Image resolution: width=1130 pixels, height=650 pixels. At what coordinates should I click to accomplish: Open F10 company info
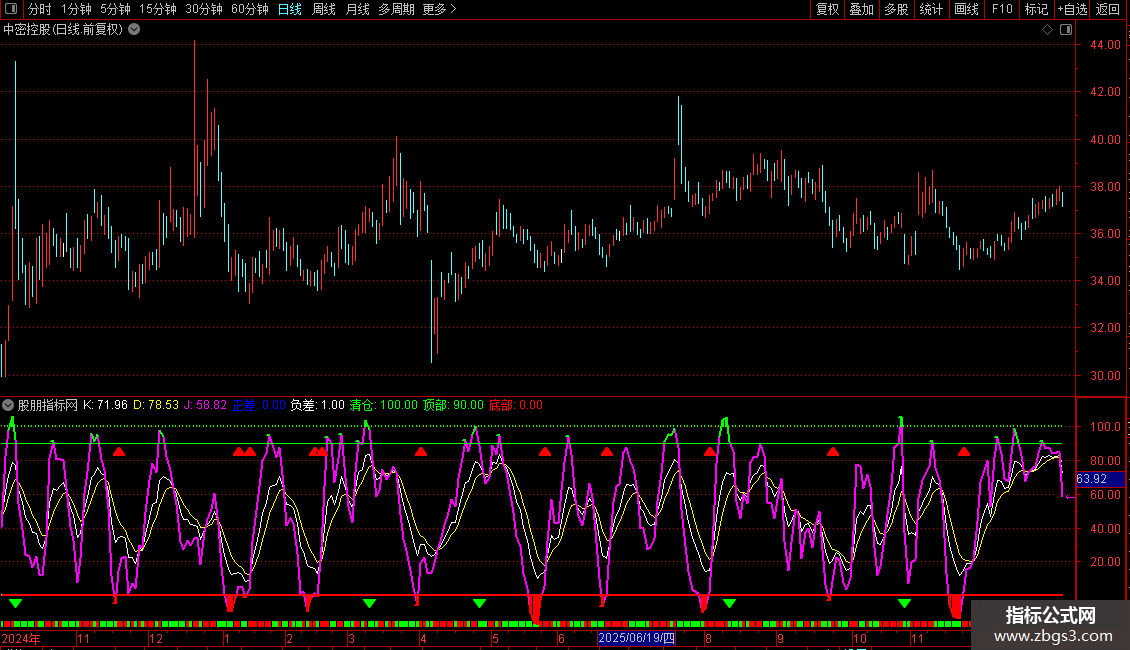click(x=1001, y=9)
